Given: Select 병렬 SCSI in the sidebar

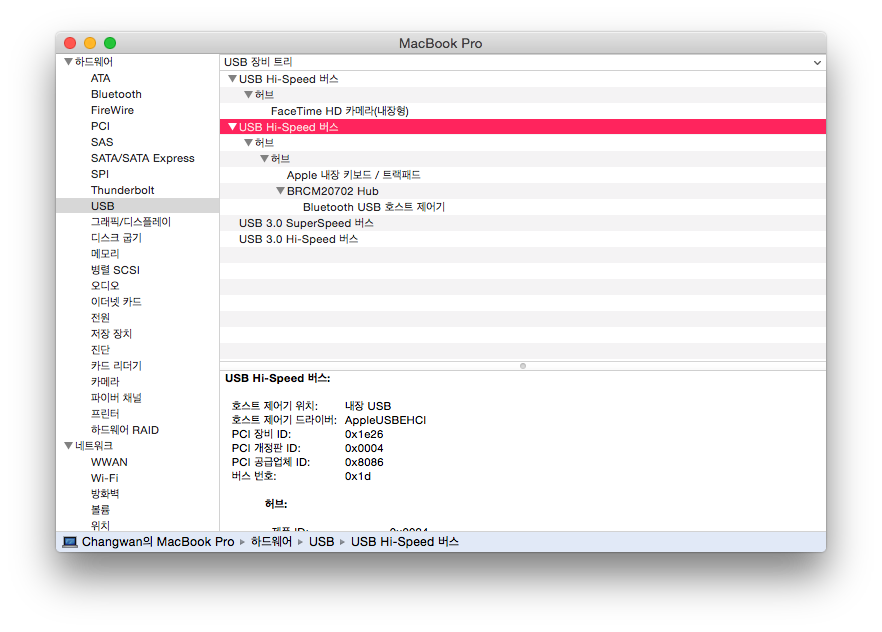Looking at the screenshot, I should click(x=115, y=270).
